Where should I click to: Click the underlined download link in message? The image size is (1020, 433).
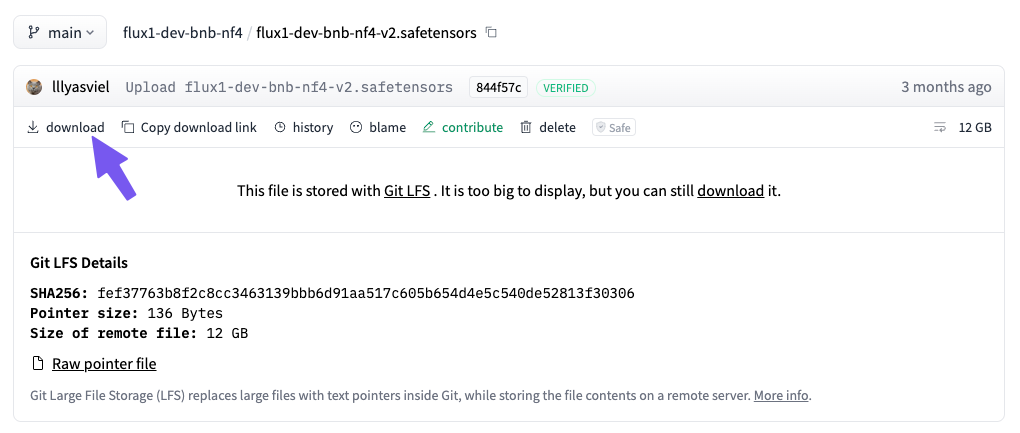[x=731, y=191]
